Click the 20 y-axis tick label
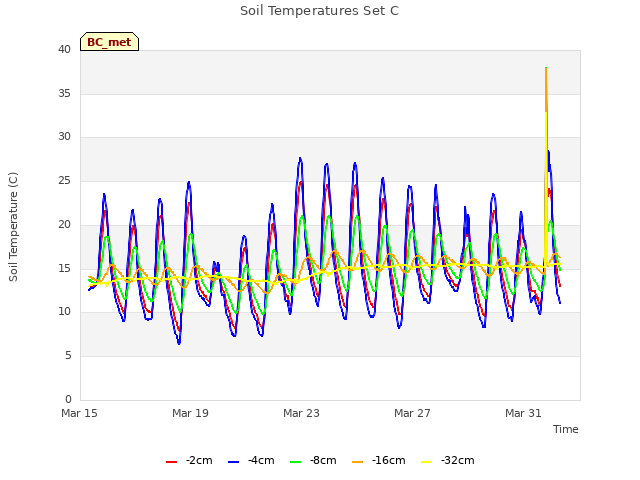640x480 pixels. (x=64, y=224)
